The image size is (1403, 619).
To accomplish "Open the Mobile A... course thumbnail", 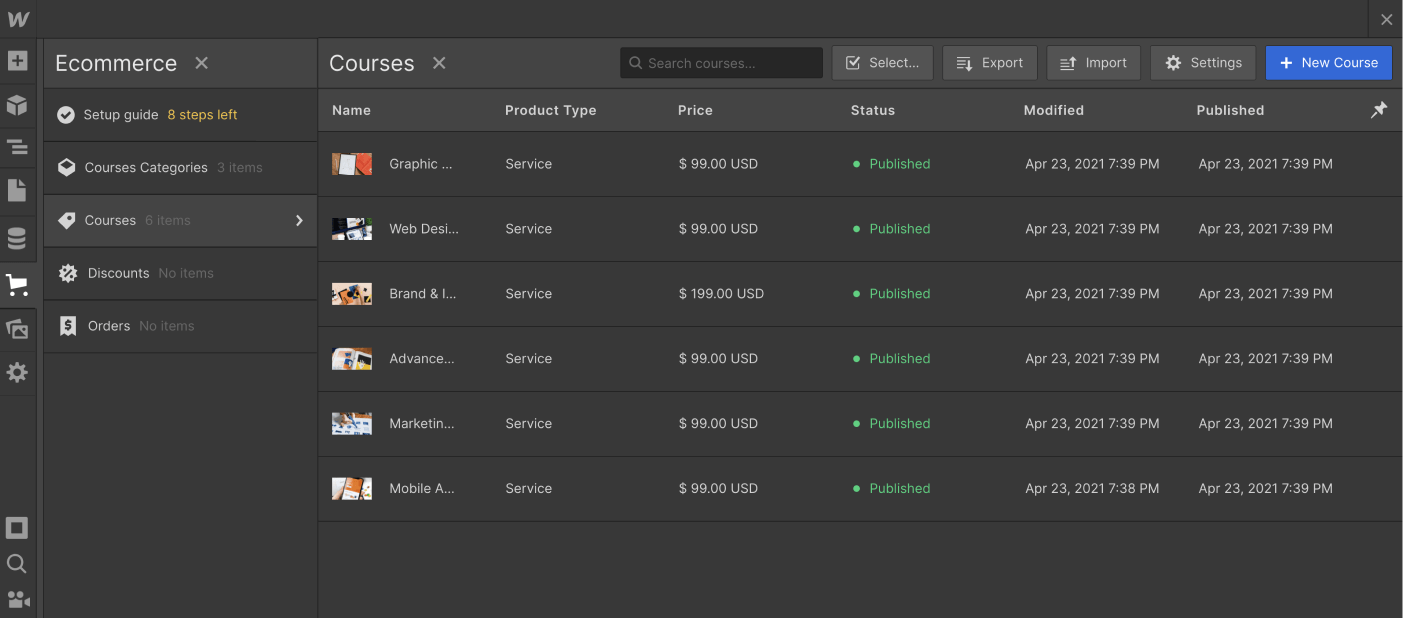I will pyautogui.click(x=352, y=489).
